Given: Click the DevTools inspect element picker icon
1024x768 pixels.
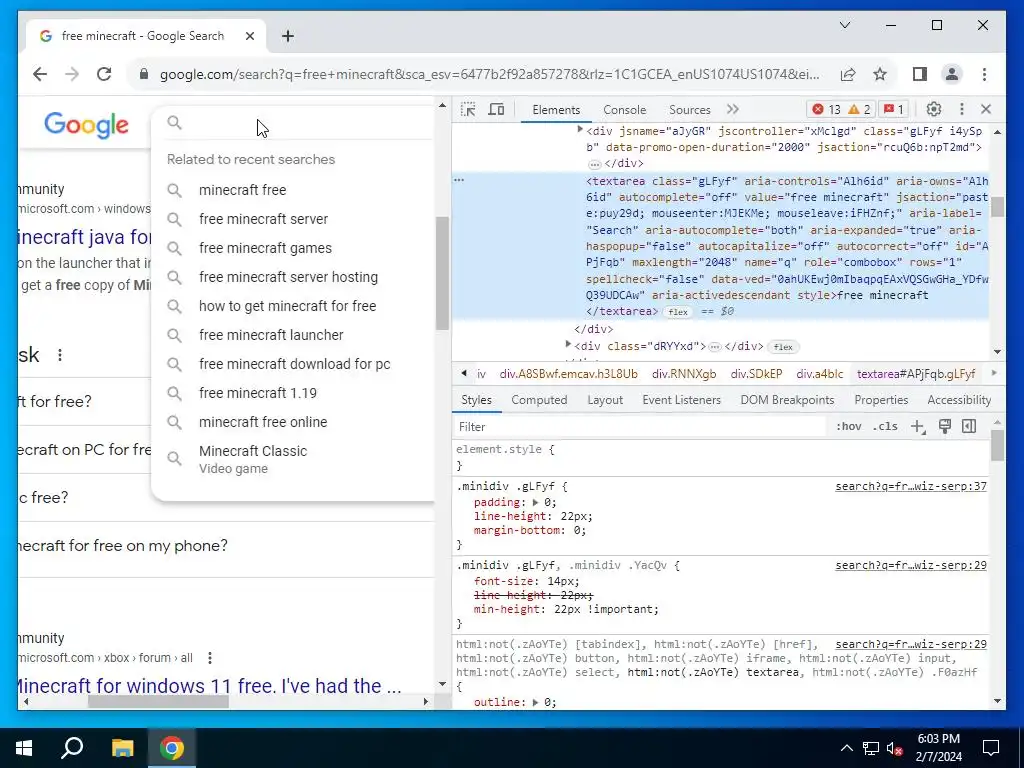Looking at the screenshot, I should [x=468, y=110].
